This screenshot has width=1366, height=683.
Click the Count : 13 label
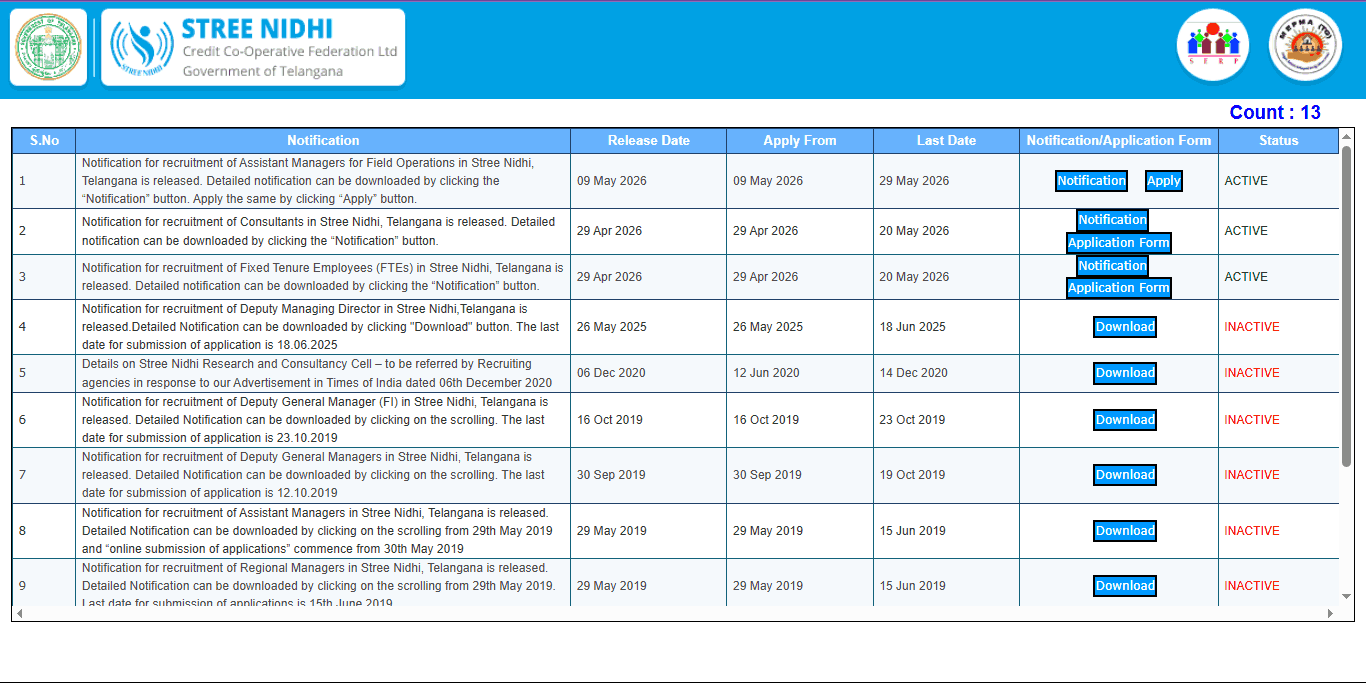coord(1275,113)
